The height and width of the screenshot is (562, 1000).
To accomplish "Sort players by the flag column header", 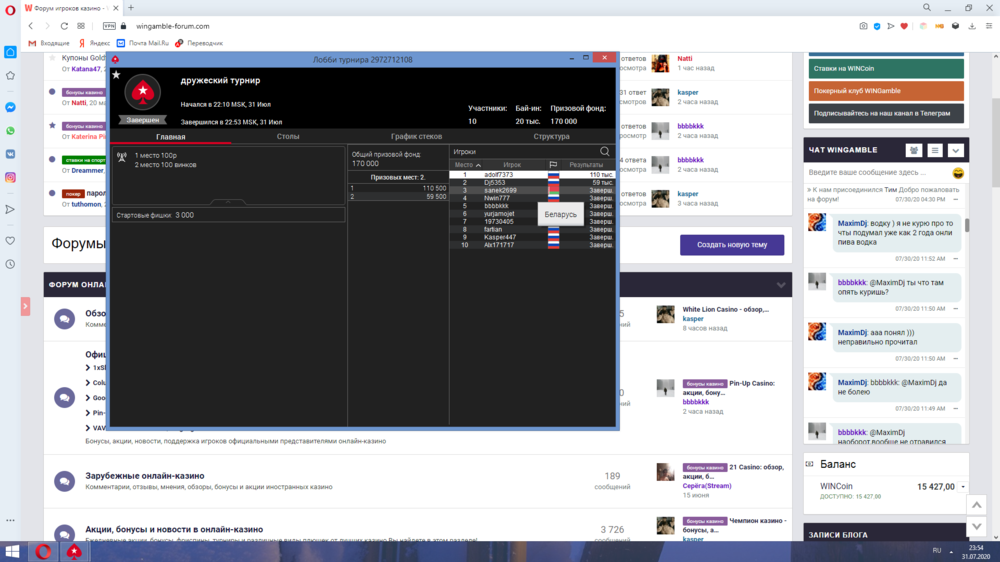I will pos(553,165).
